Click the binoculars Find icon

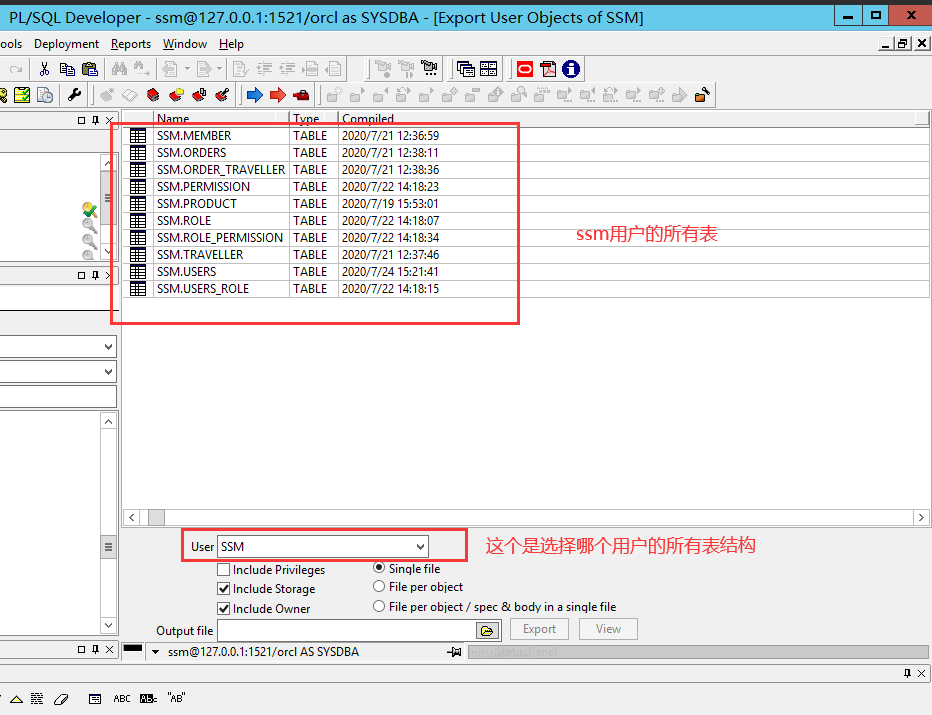click(x=119, y=70)
